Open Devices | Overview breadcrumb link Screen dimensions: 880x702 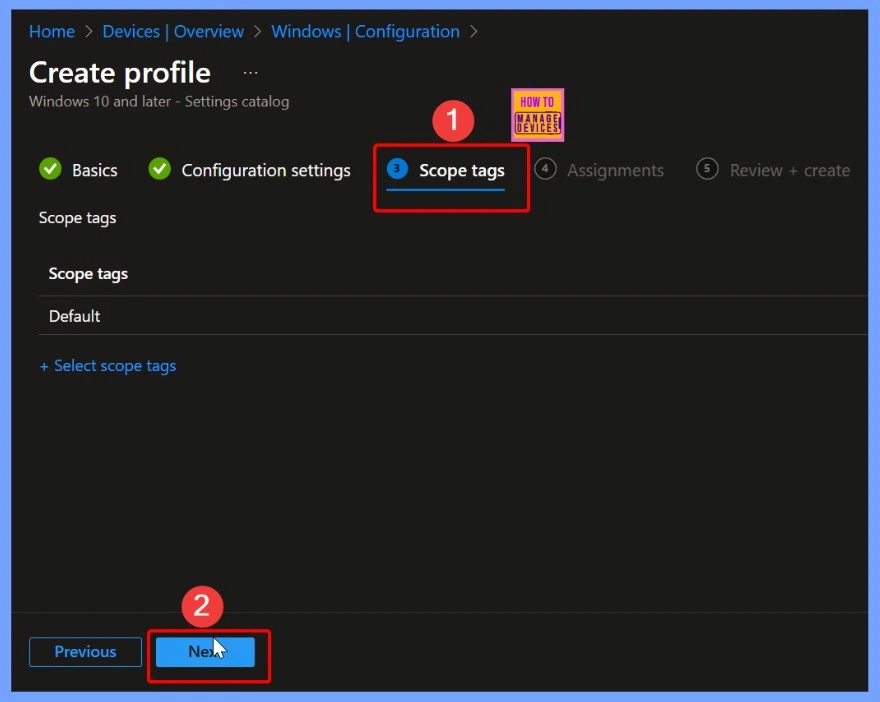(173, 32)
